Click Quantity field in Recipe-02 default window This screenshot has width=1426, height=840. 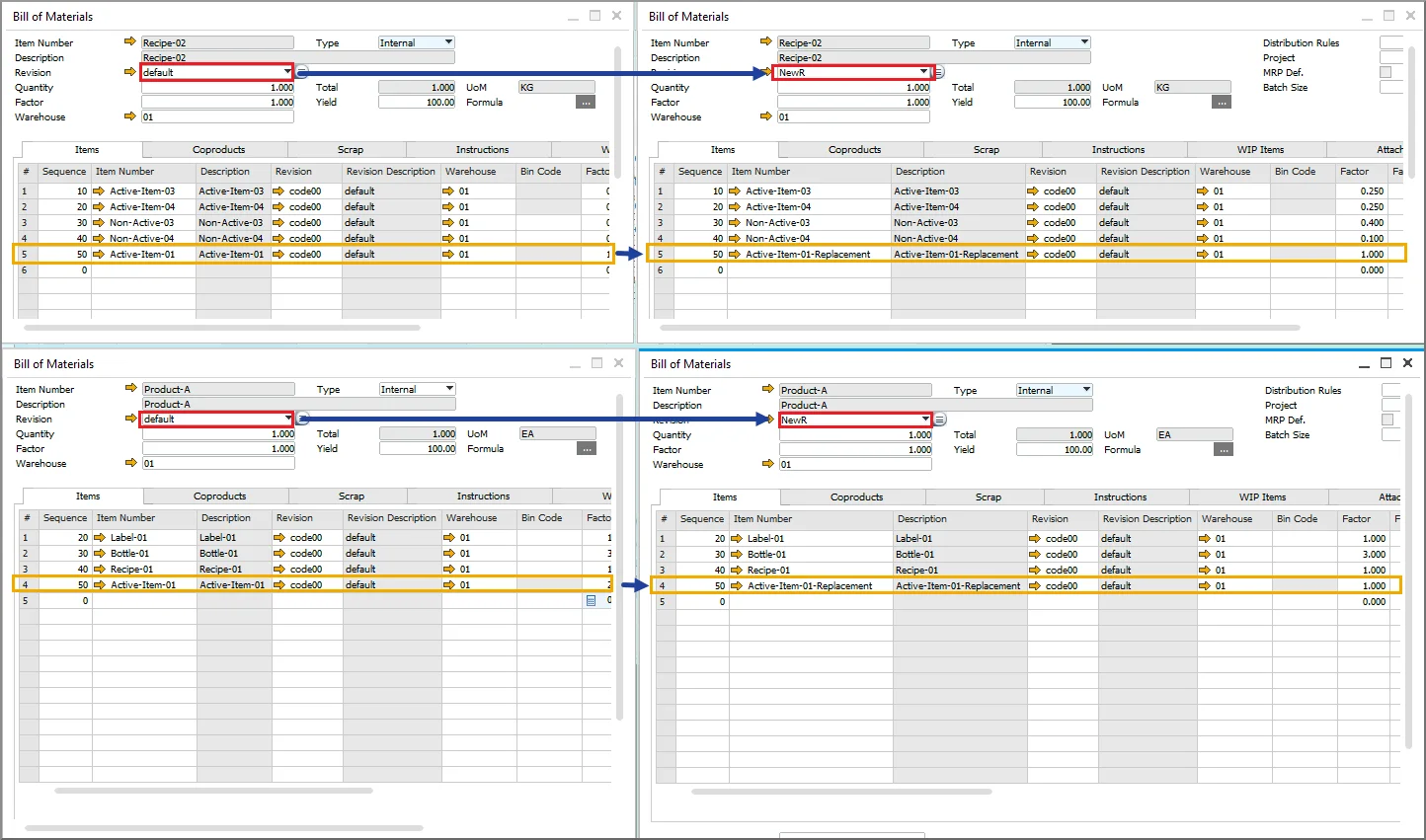tap(218, 87)
